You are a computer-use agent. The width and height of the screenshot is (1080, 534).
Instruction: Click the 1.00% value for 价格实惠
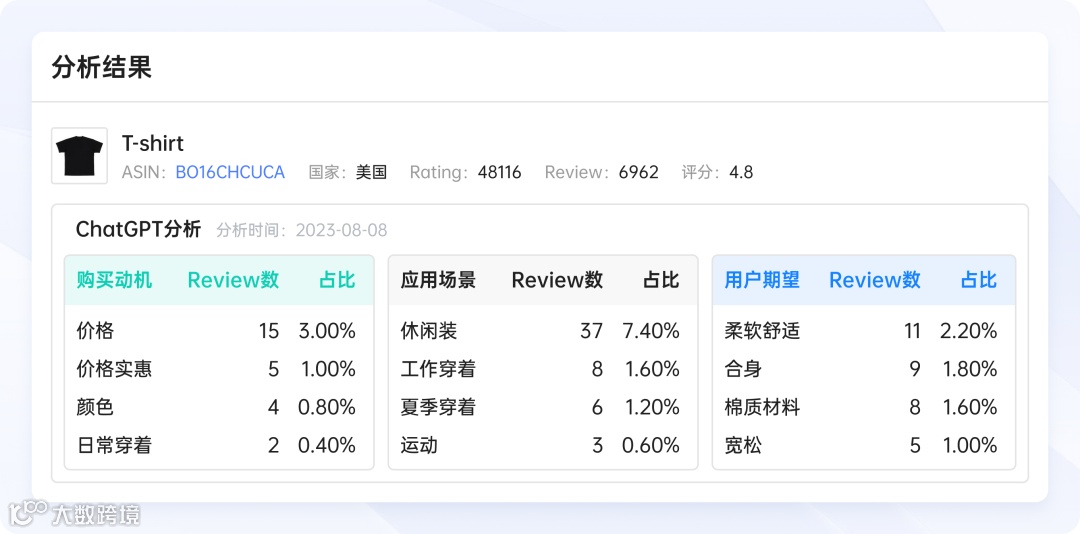click(x=329, y=369)
